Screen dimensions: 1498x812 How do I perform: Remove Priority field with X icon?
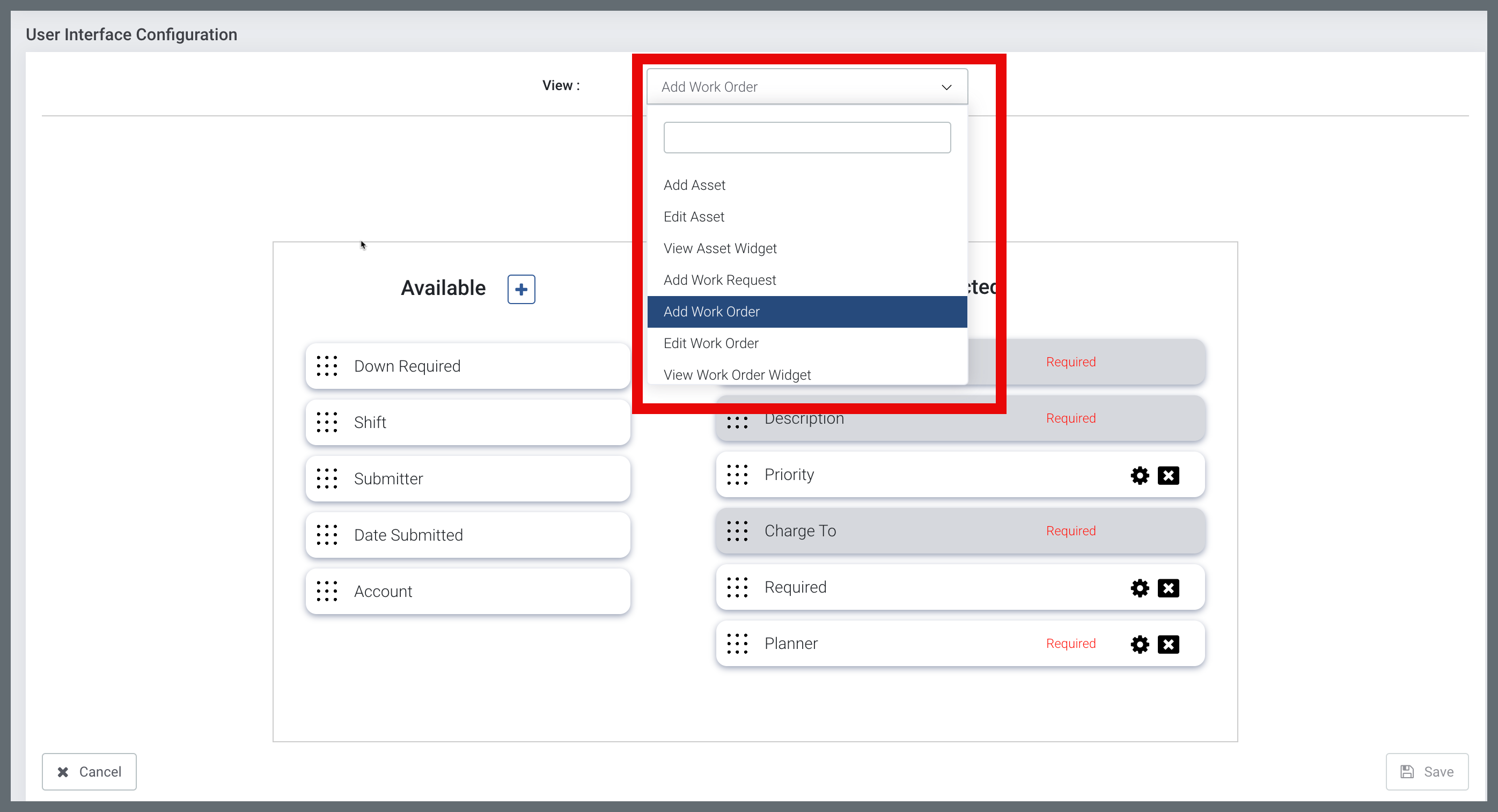[1167, 476]
